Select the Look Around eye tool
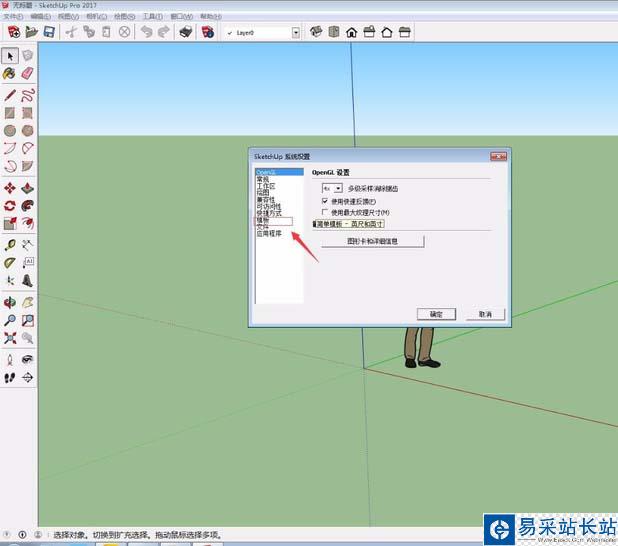 tap(27, 360)
